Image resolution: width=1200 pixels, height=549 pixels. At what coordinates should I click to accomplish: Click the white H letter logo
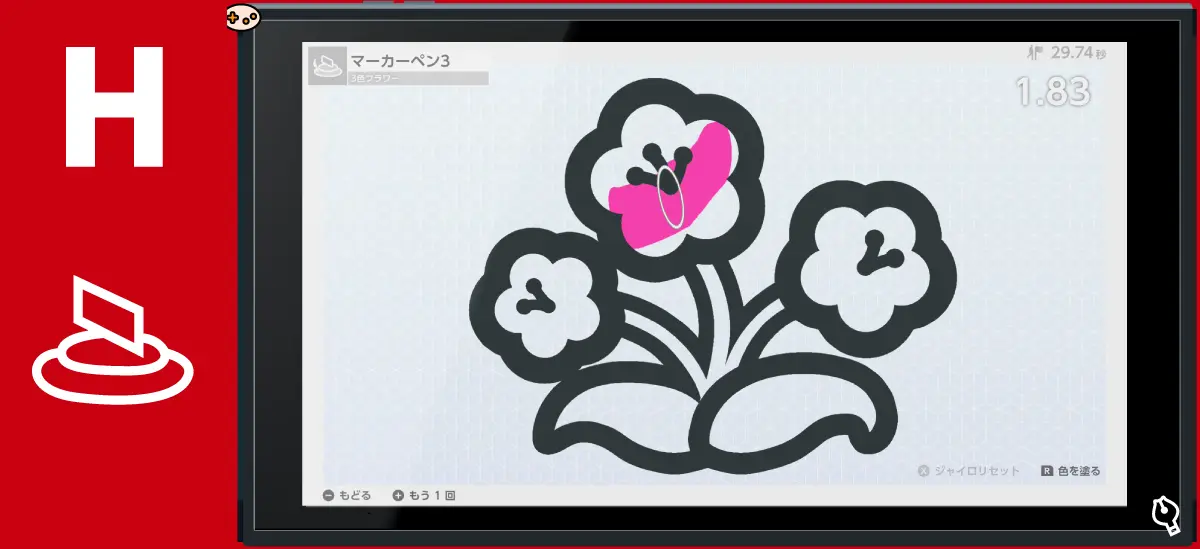(113, 106)
